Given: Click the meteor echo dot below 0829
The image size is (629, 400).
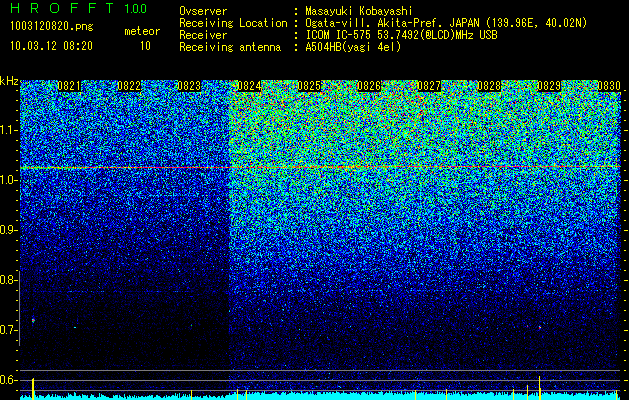Looking at the screenshot, I should coord(540,327).
